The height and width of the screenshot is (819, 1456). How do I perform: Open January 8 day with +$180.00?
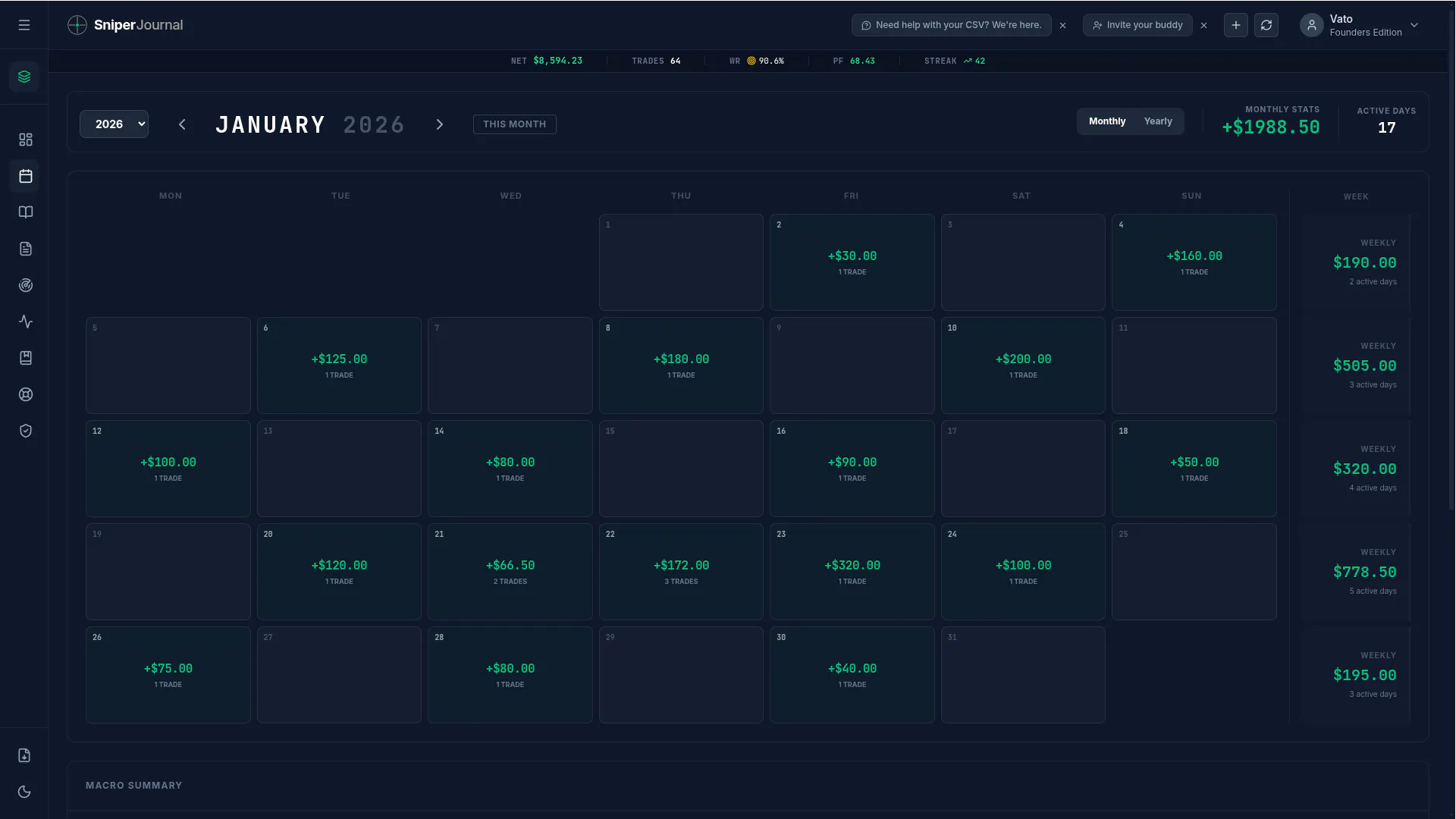pos(681,366)
